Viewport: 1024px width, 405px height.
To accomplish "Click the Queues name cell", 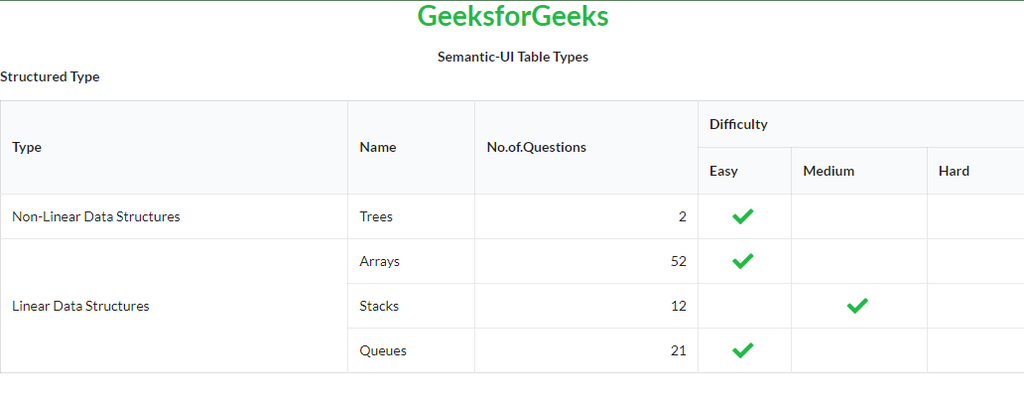I will 383,351.
